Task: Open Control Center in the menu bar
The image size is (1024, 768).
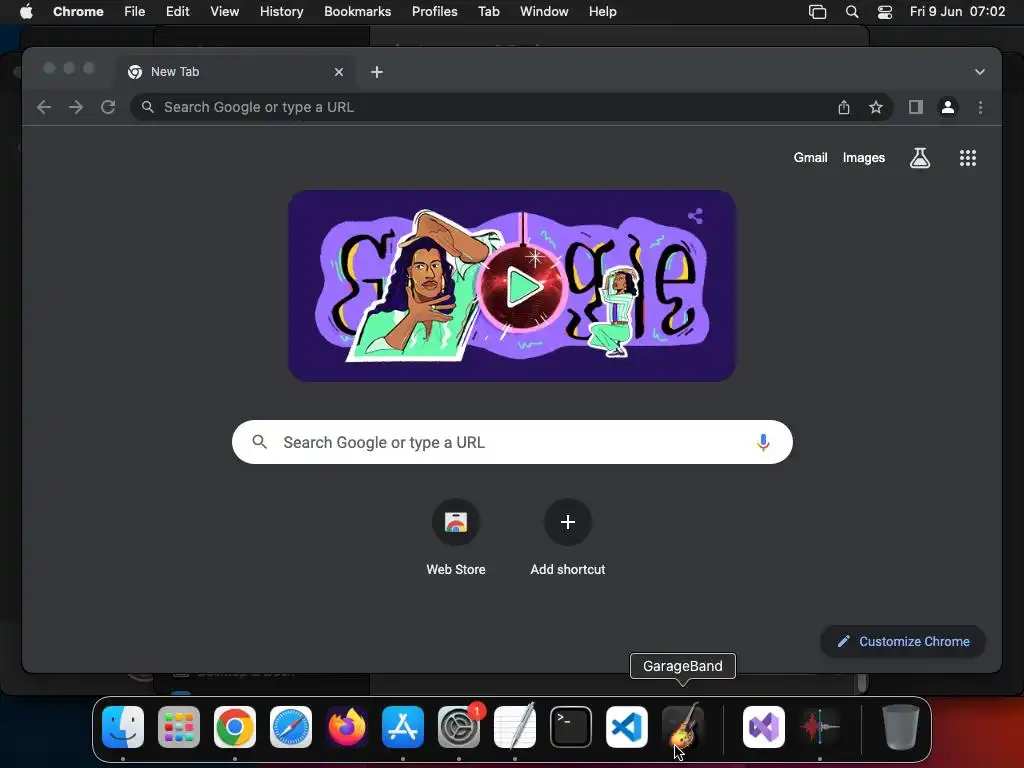Action: click(x=884, y=12)
